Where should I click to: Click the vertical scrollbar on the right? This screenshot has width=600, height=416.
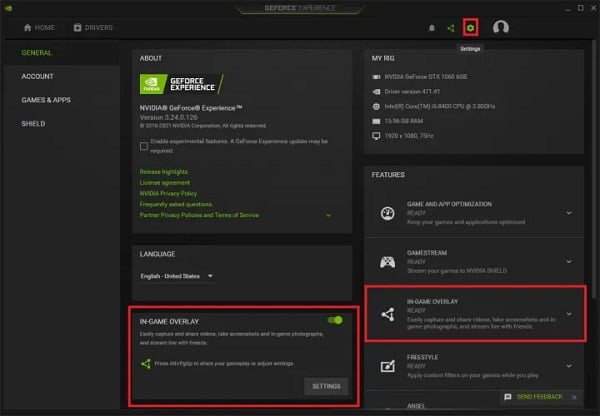(594, 168)
